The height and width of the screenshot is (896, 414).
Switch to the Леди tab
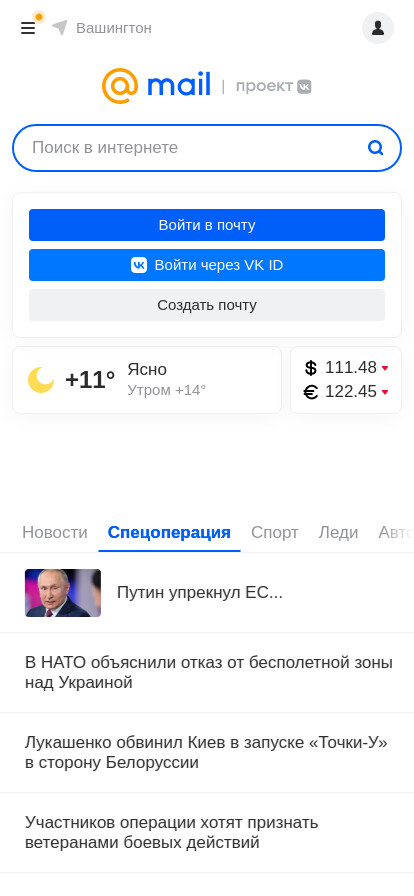(338, 533)
